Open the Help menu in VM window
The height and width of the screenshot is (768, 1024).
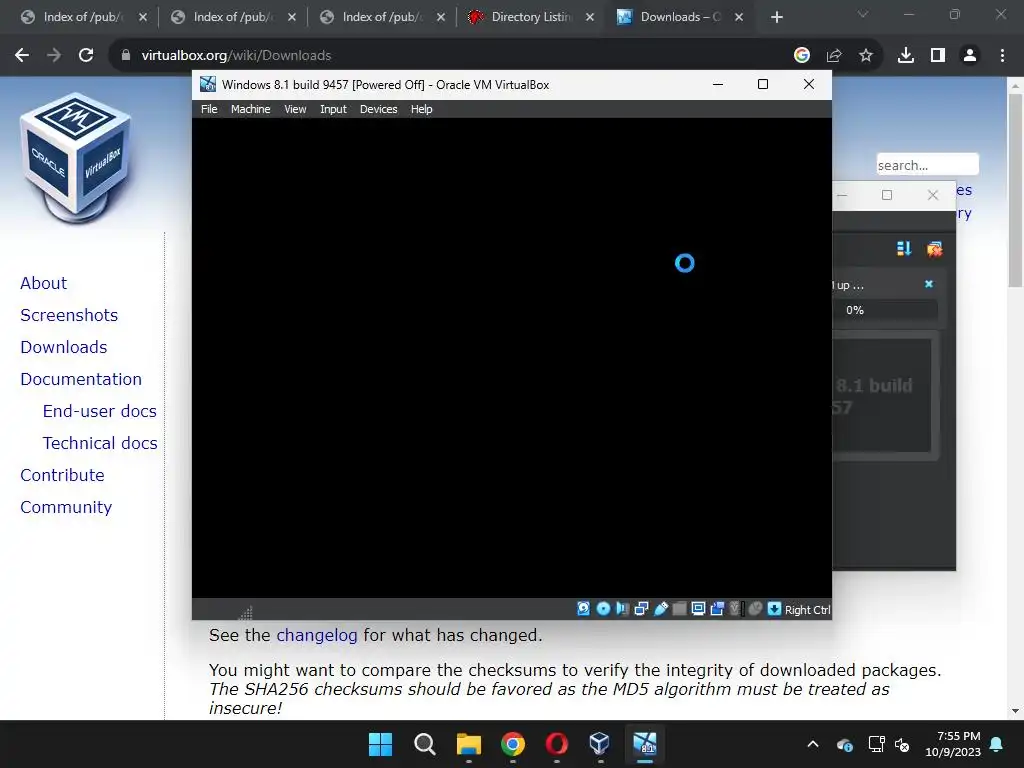[x=421, y=109]
